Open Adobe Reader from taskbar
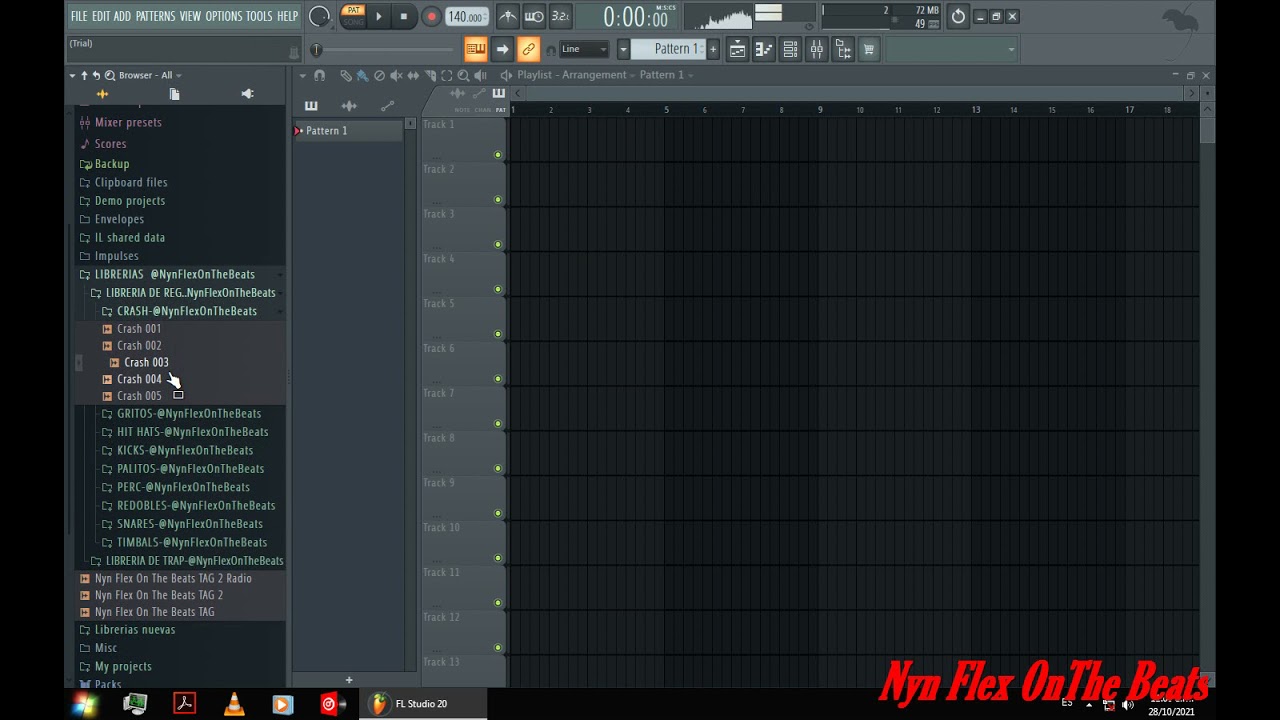 (x=184, y=704)
